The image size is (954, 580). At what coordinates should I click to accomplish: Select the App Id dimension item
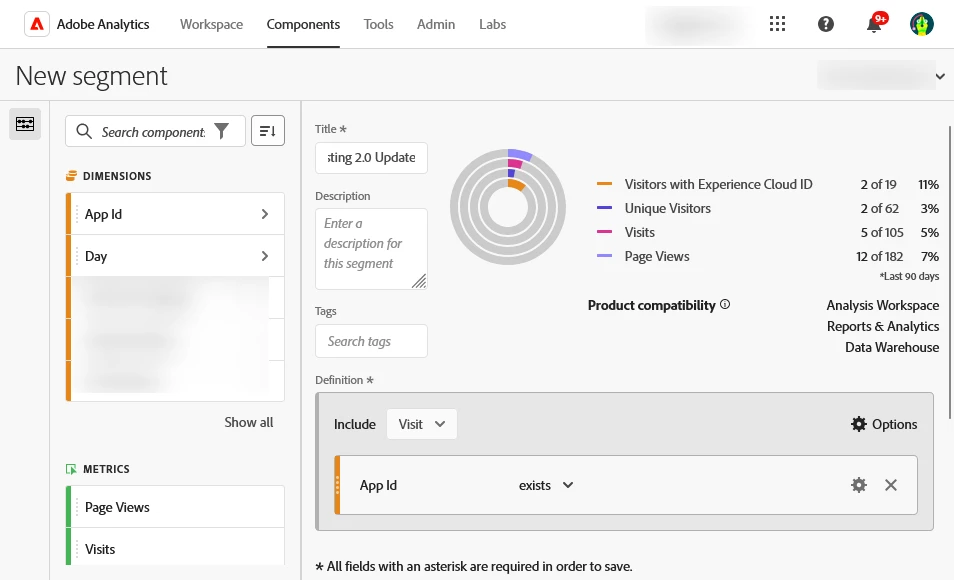(175, 214)
